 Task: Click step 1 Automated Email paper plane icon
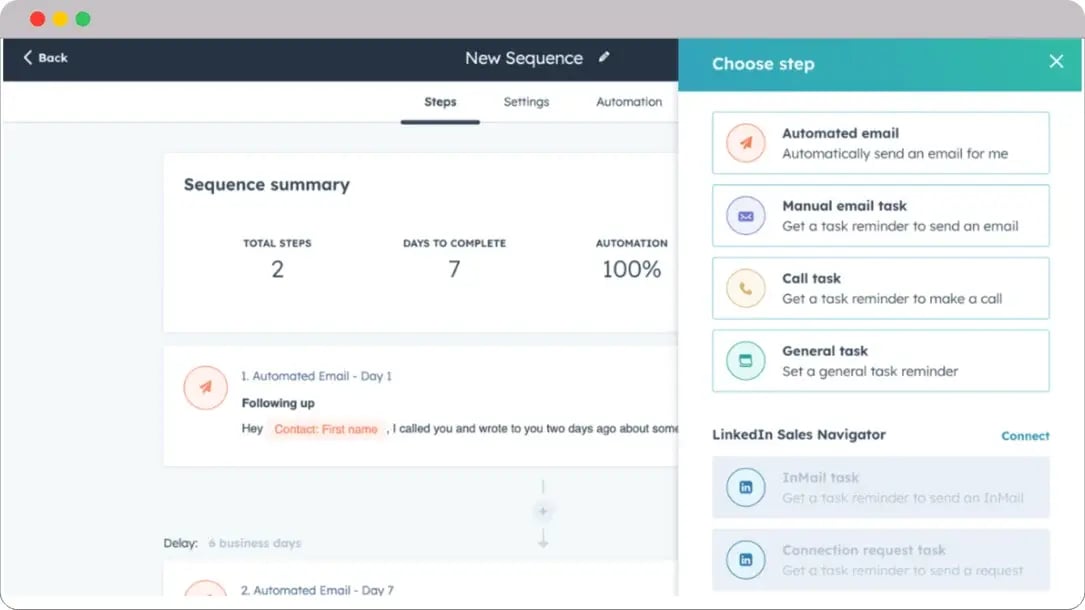[206, 387]
